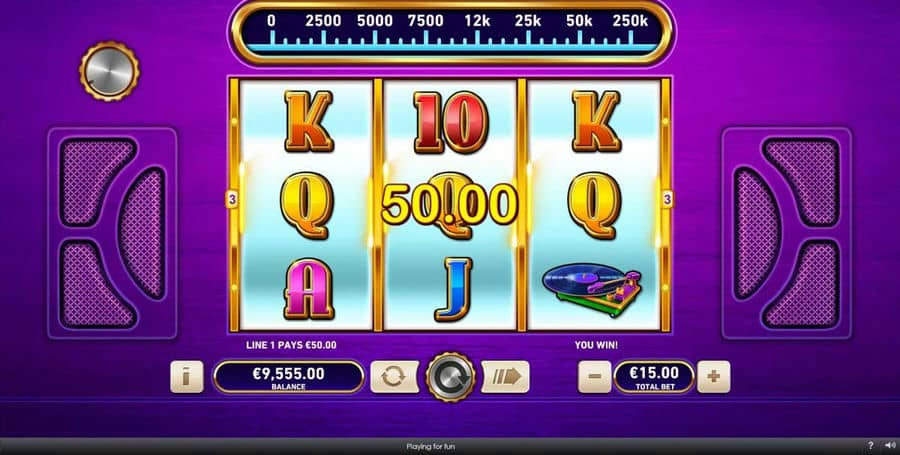Click the autoplay circular arrows button
Viewport: 900px width, 455px height.
394,377
